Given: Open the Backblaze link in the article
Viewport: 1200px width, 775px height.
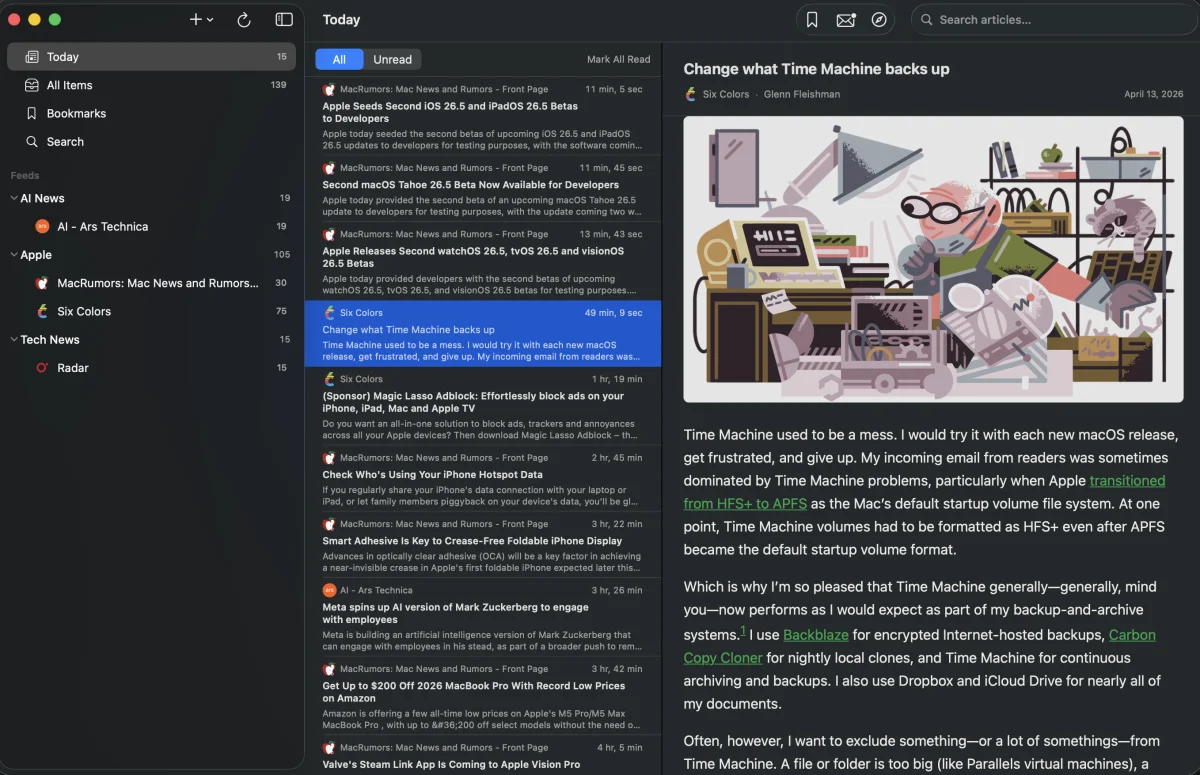Looking at the screenshot, I should [x=815, y=634].
